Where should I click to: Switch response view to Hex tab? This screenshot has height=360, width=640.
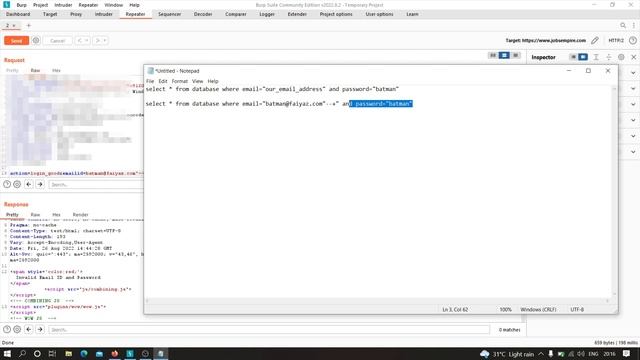coord(56,215)
